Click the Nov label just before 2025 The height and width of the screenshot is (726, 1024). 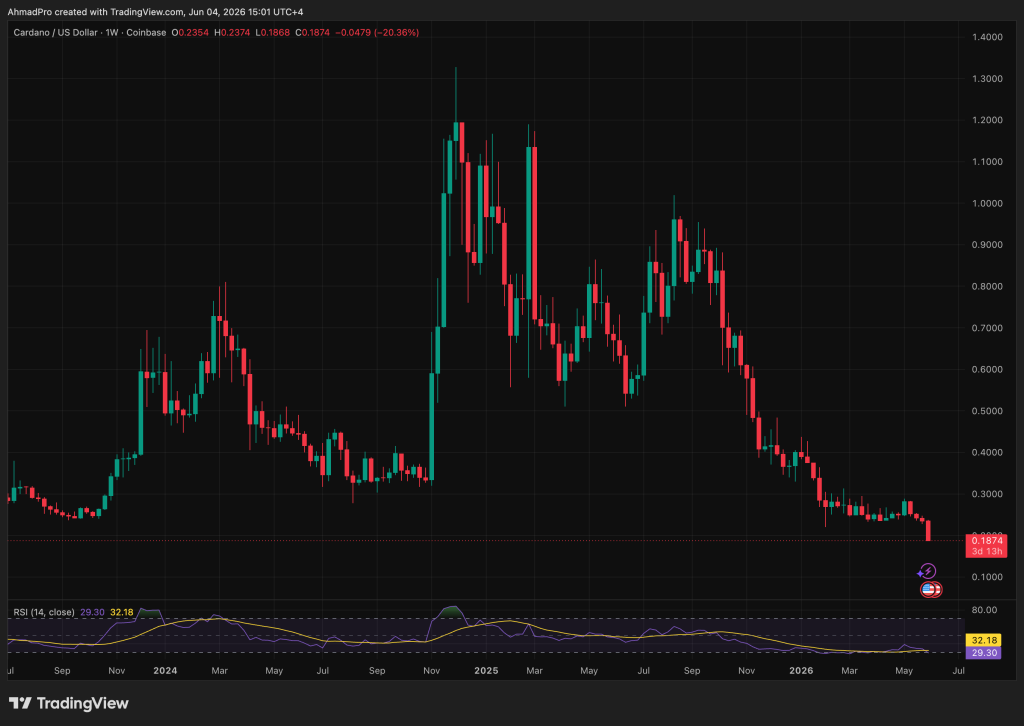point(432,671)
